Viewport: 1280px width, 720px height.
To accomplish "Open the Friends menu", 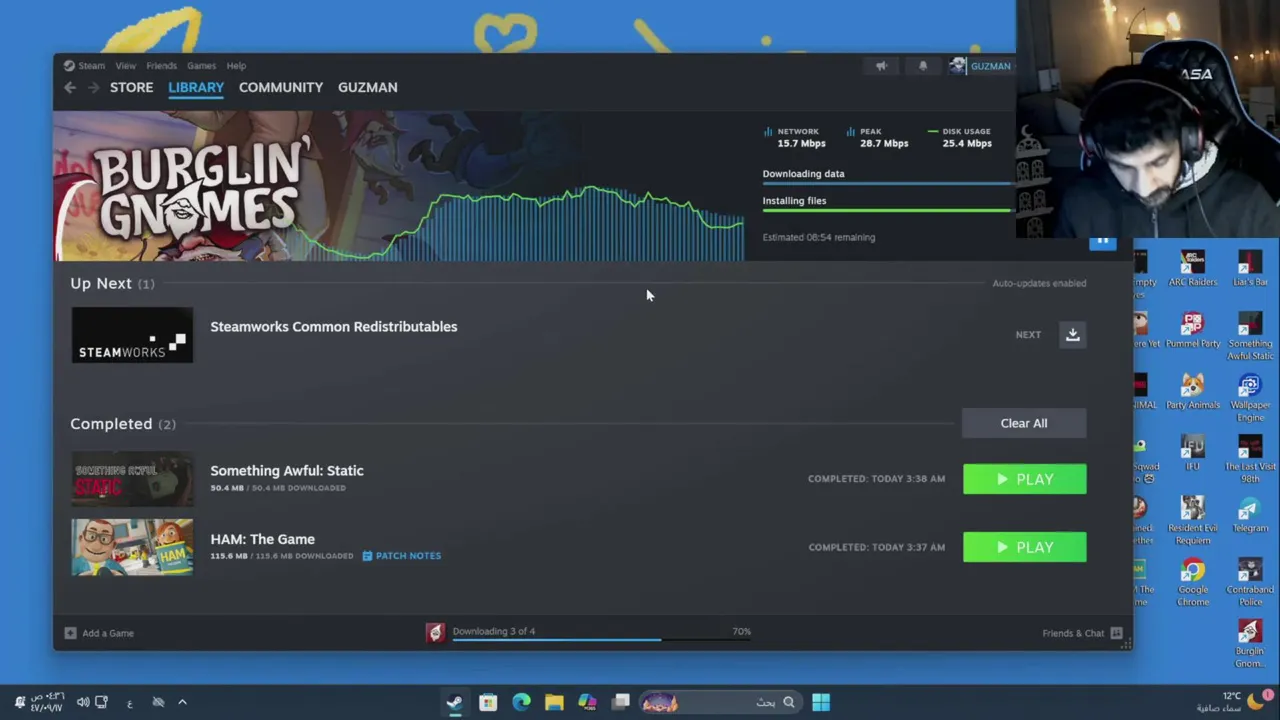I will point(161,66).
